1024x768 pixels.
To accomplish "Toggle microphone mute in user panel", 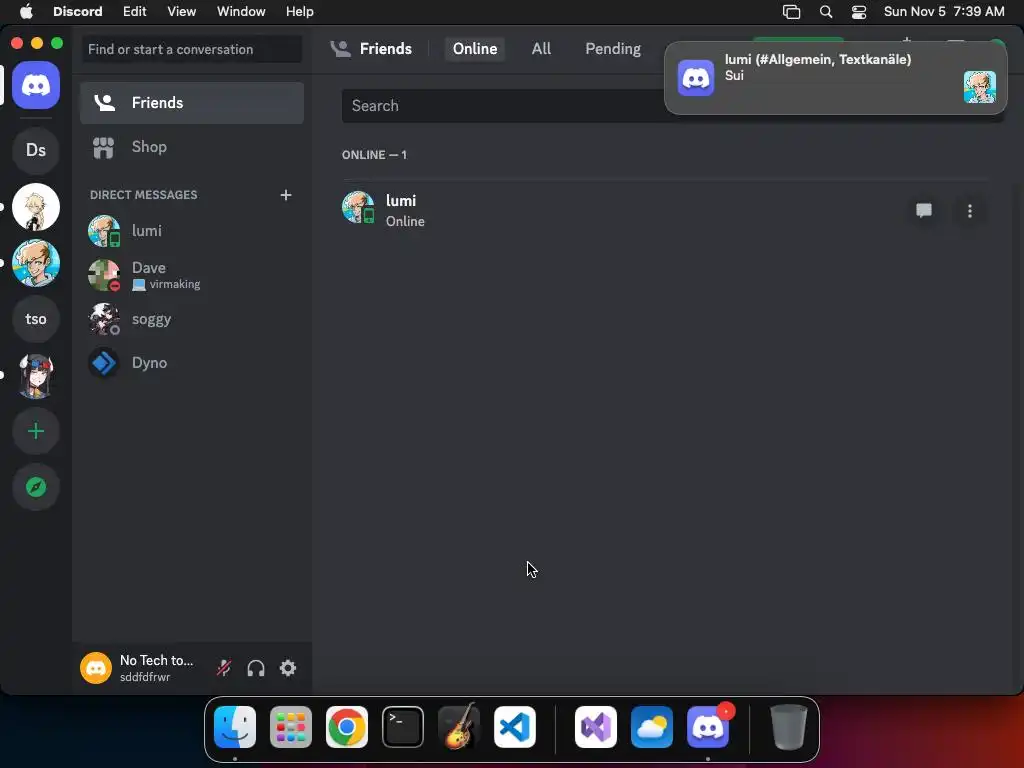I will click(224, 667).
